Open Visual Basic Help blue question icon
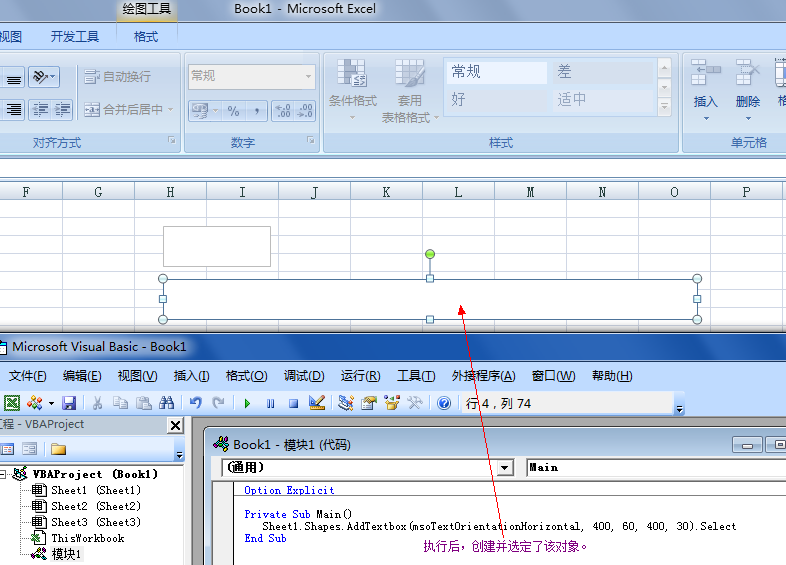The height and width of the screenshot is (565, 786). (444, 403)
